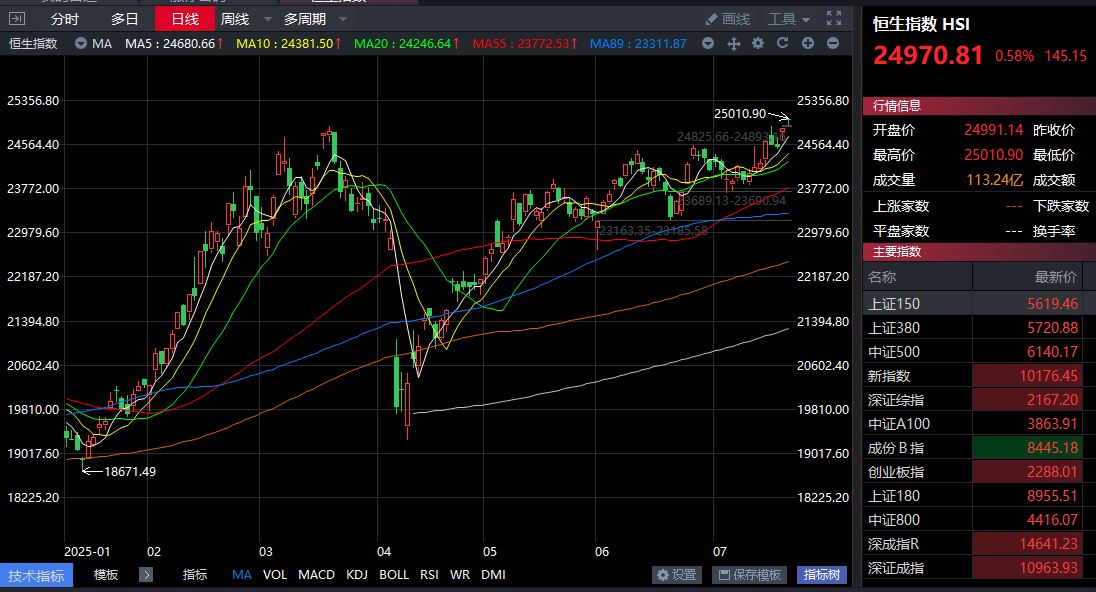Image resolution: width=1096 pixels, height=592 pixels.
Task: Zoom out chart with minus icon
Action: tap(832, 43)
